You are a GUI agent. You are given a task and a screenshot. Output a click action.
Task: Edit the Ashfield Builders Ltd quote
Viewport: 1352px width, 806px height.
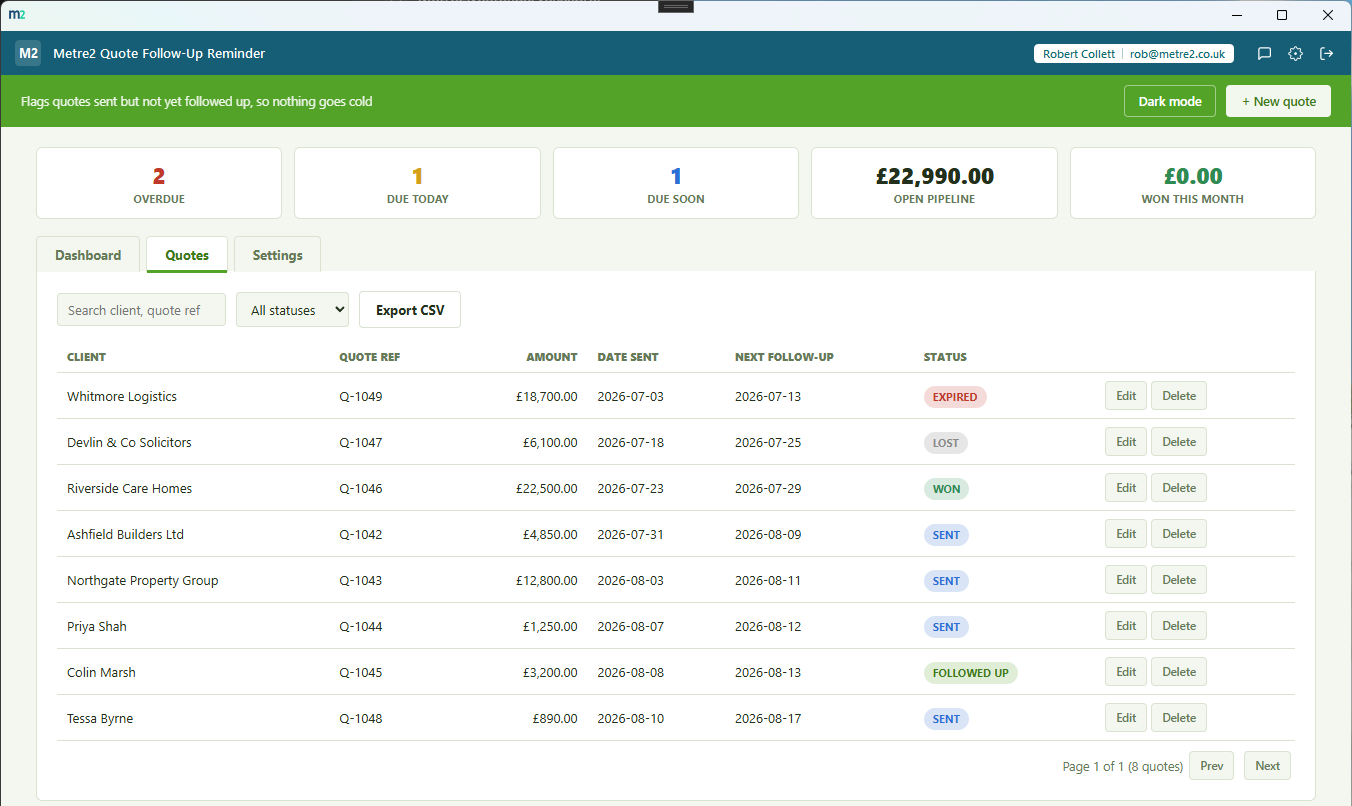pyautogui.click(x=1126, y=534)
